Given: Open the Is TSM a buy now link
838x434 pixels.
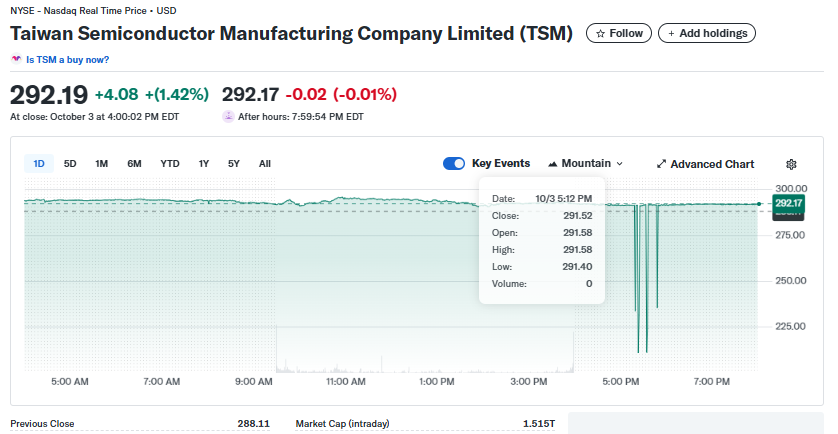Looking at the screenshot, I should 67,60.
